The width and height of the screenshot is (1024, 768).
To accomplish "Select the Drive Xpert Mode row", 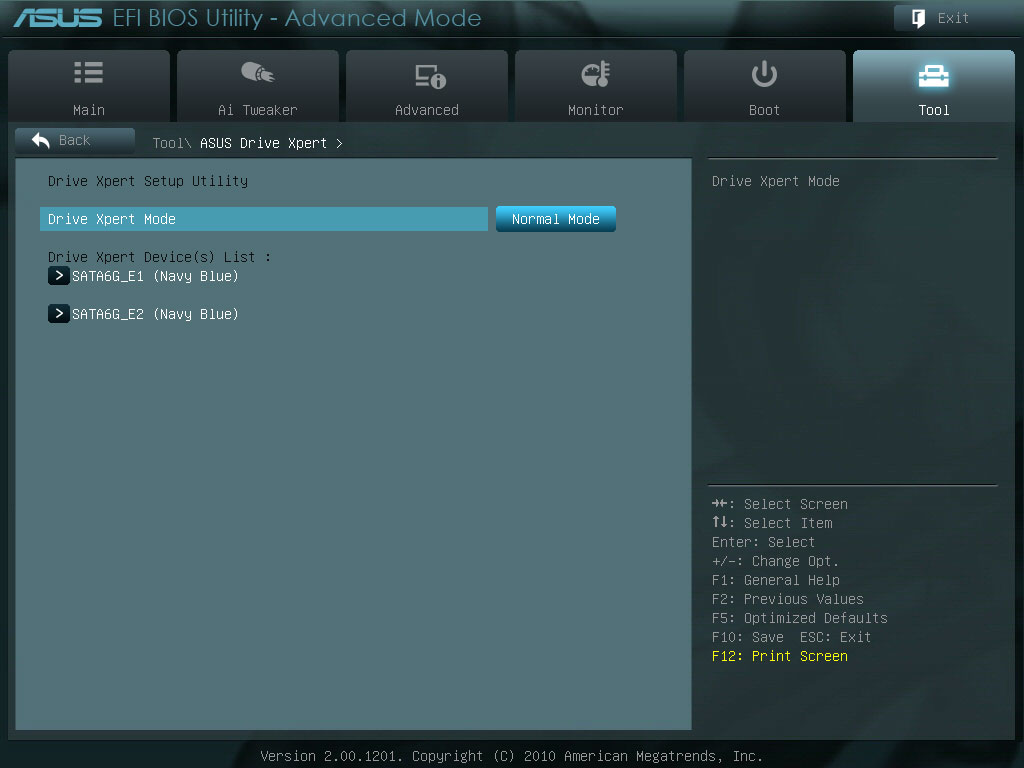I will (264, 219).
